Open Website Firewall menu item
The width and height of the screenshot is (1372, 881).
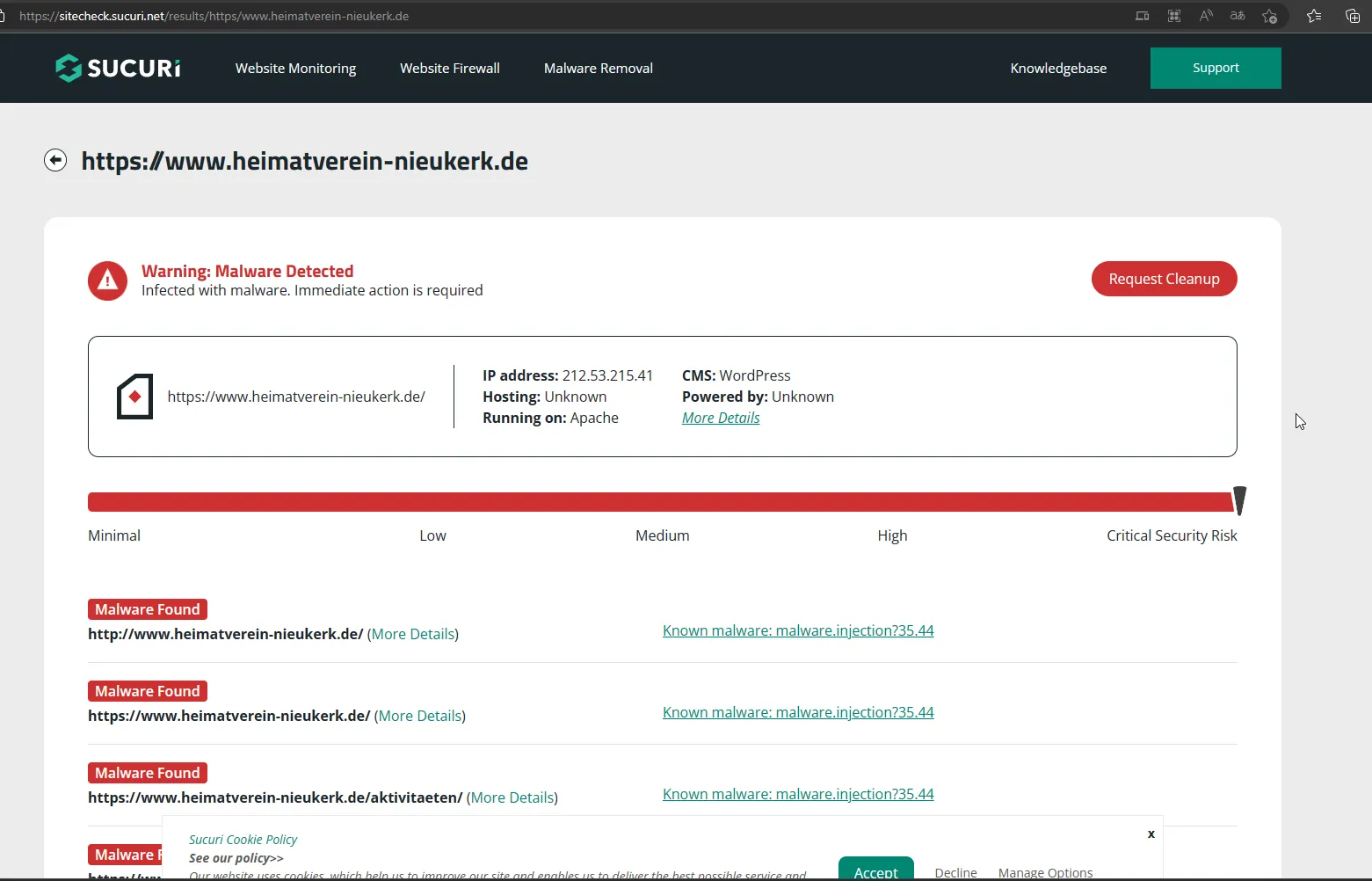(x=450, y=69)
